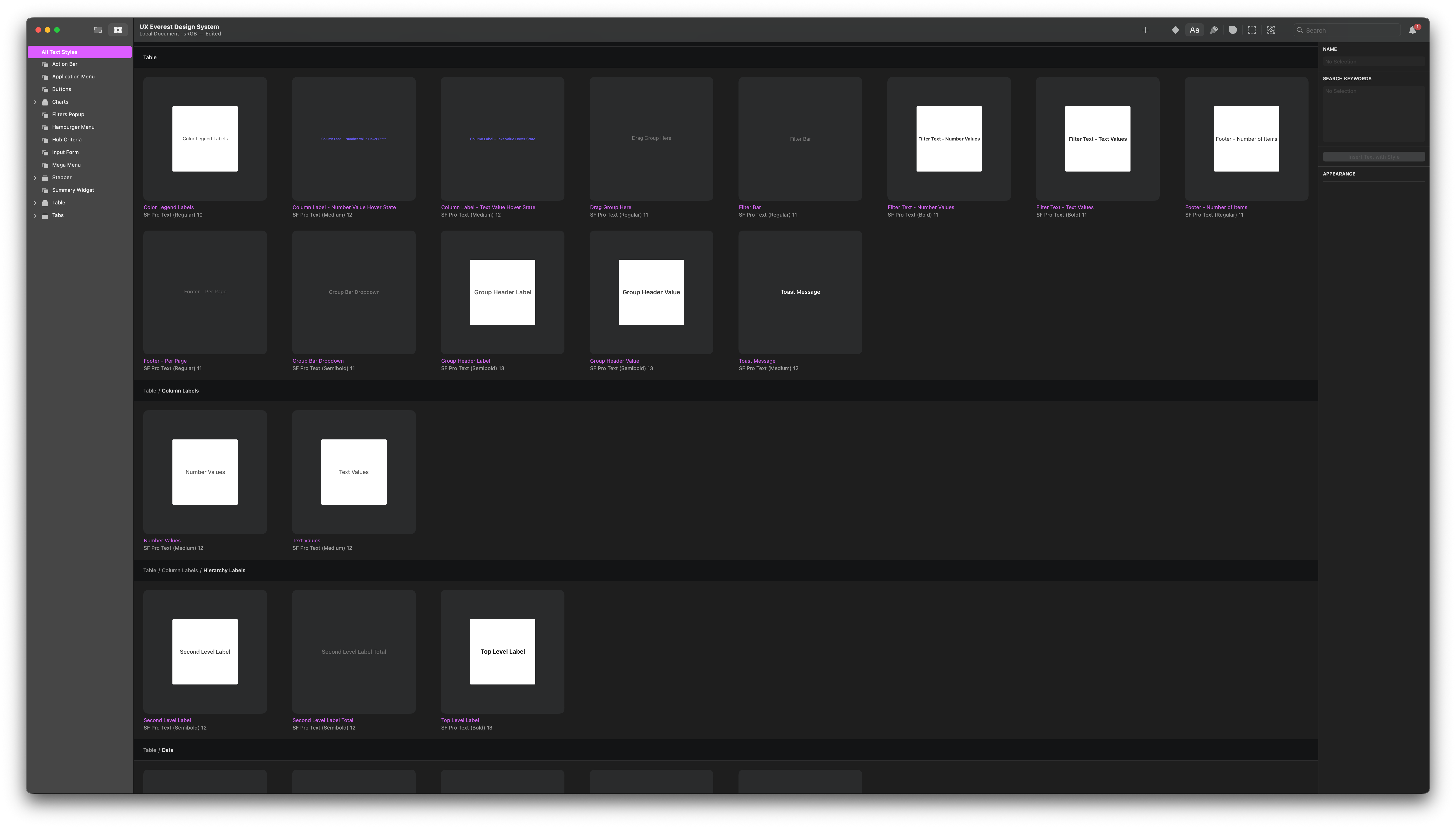Image resolution: width=1456 pixels, height=828 pixels.
Task: Open the Color Variables view icon
Action: [x=1232, y=30]
